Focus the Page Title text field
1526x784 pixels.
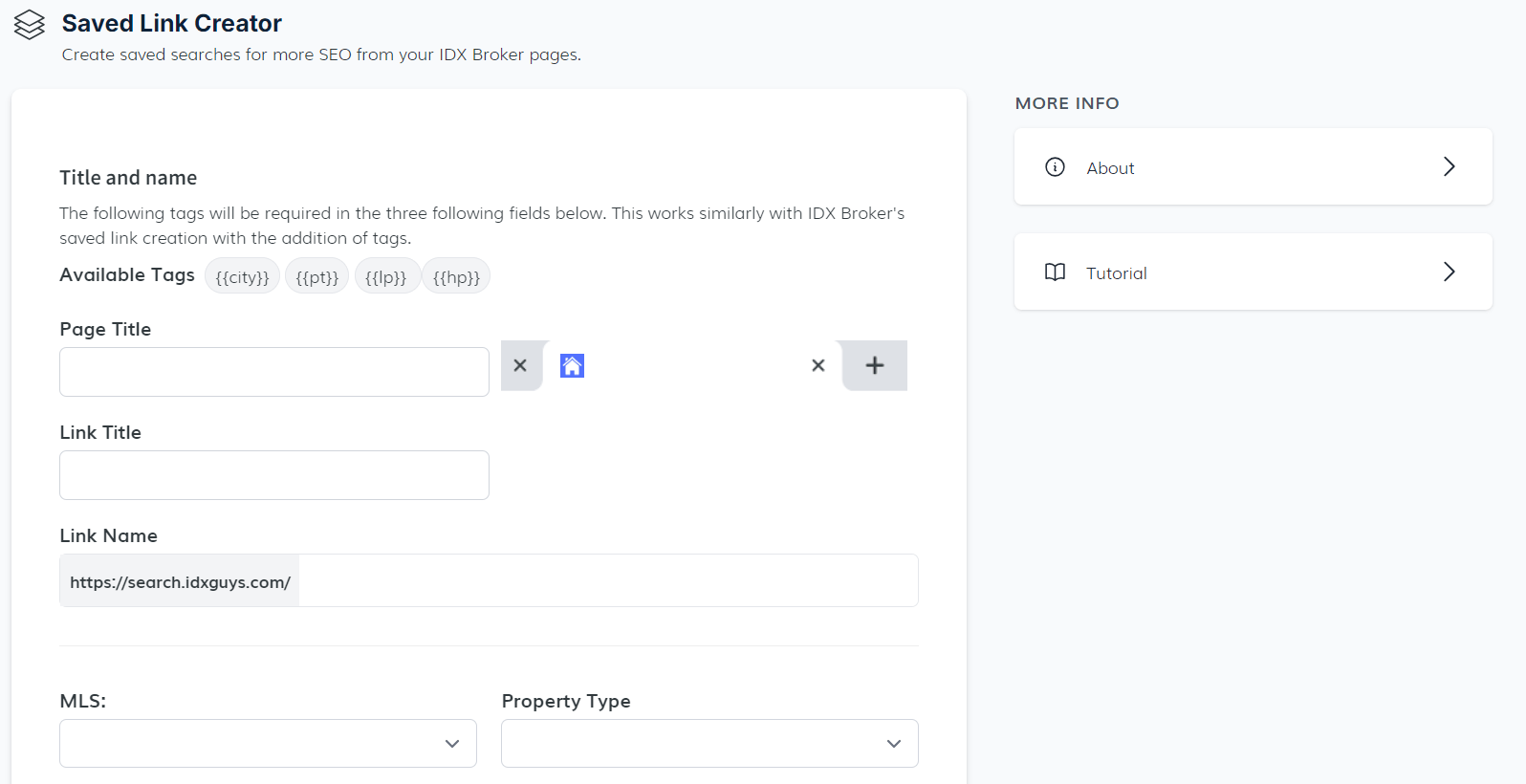click(274, 372)
